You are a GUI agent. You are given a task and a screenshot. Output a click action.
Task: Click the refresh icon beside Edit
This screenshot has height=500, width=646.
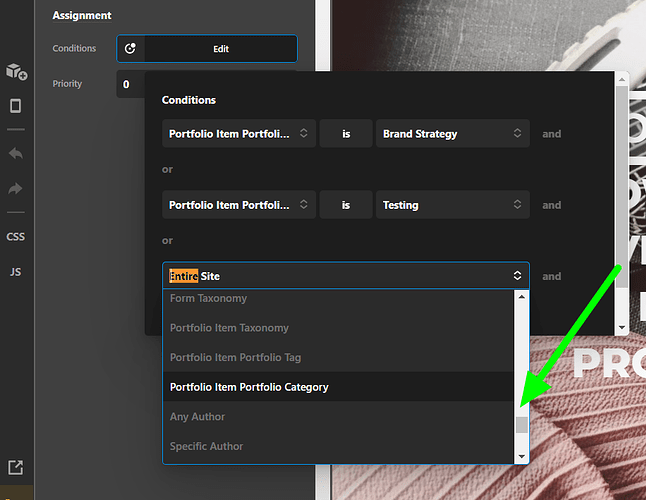(x=130, y=48)
